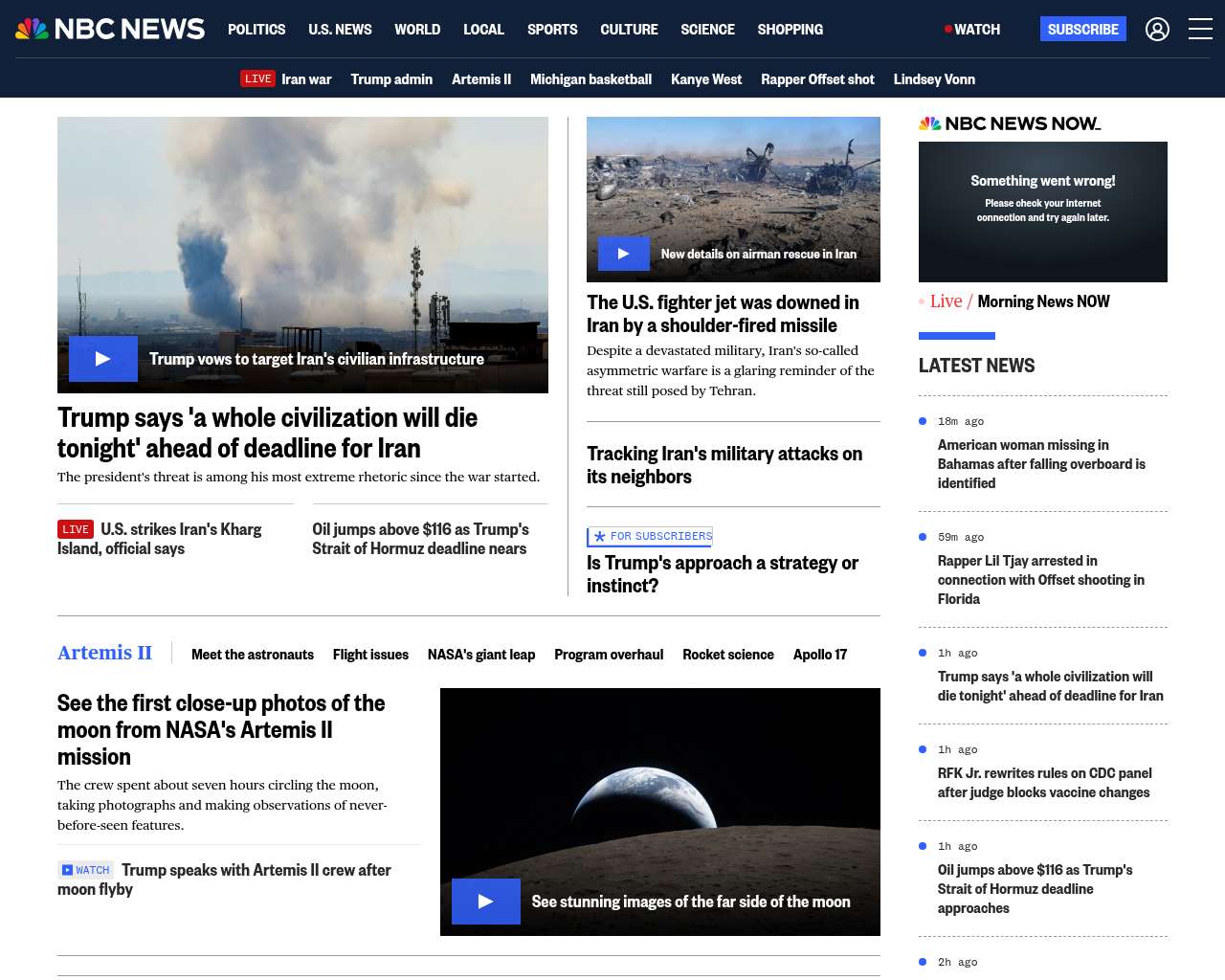The width and height of the screenshot is (1225, 980).
Task: Open the user account profile icon
Action: pos(1157,30)
